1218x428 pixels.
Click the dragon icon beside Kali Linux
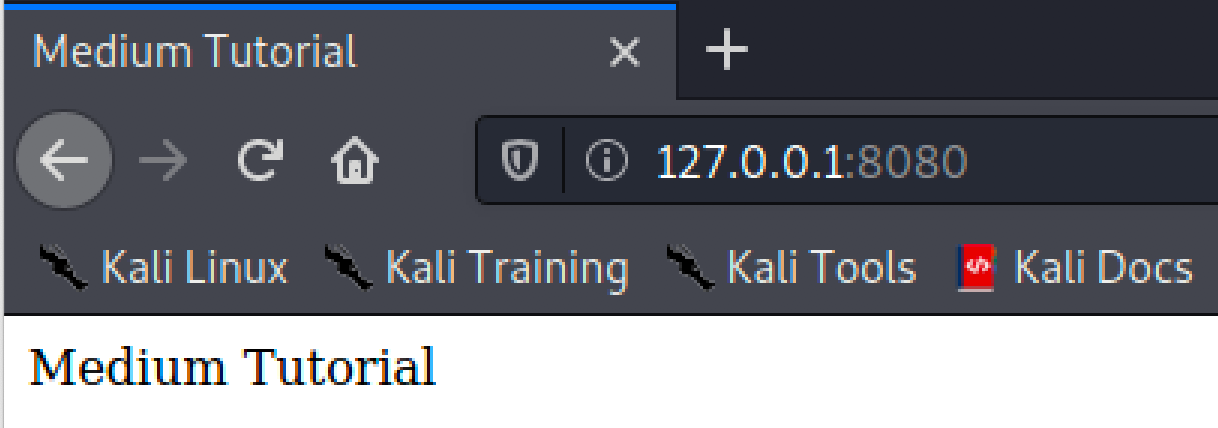point(64,267)
